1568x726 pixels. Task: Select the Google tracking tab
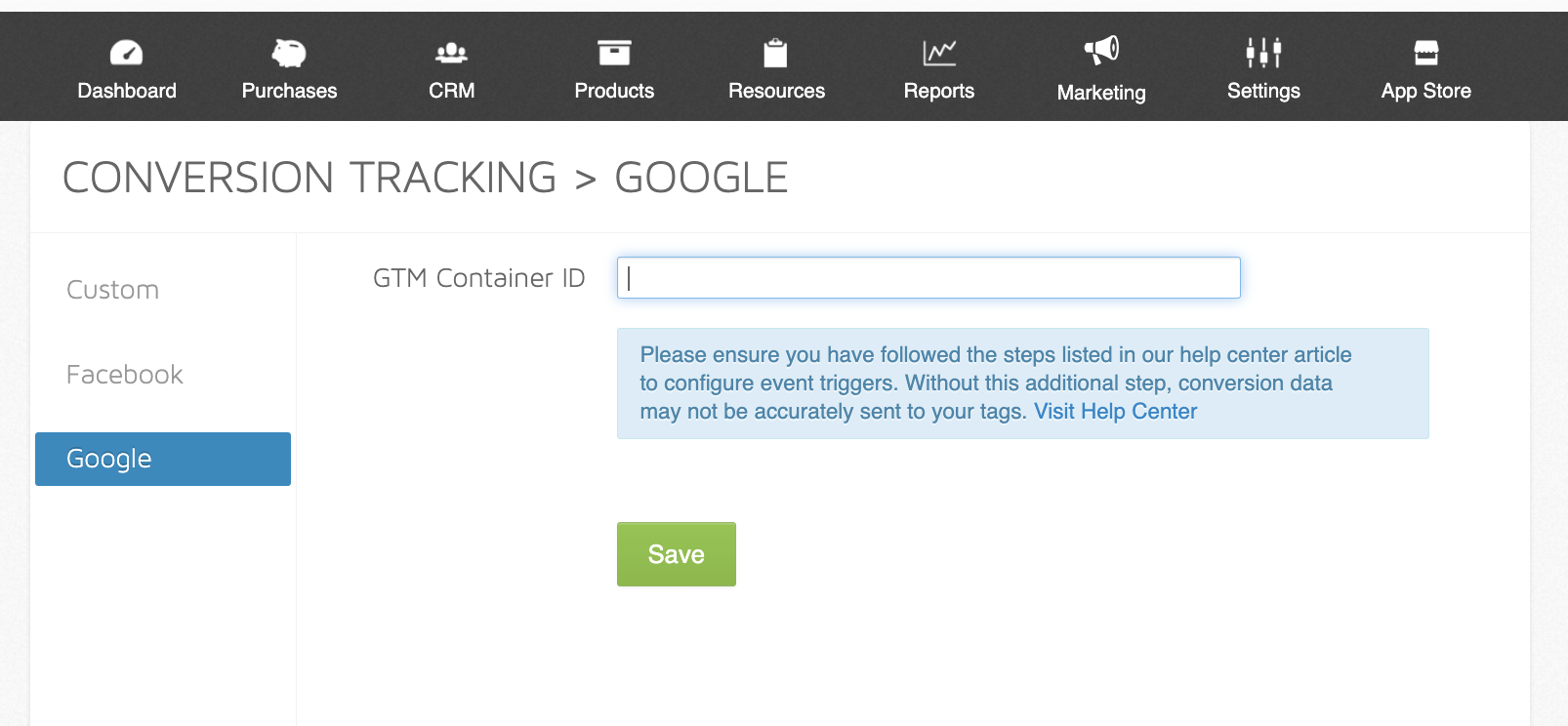(x=163, y=459)
